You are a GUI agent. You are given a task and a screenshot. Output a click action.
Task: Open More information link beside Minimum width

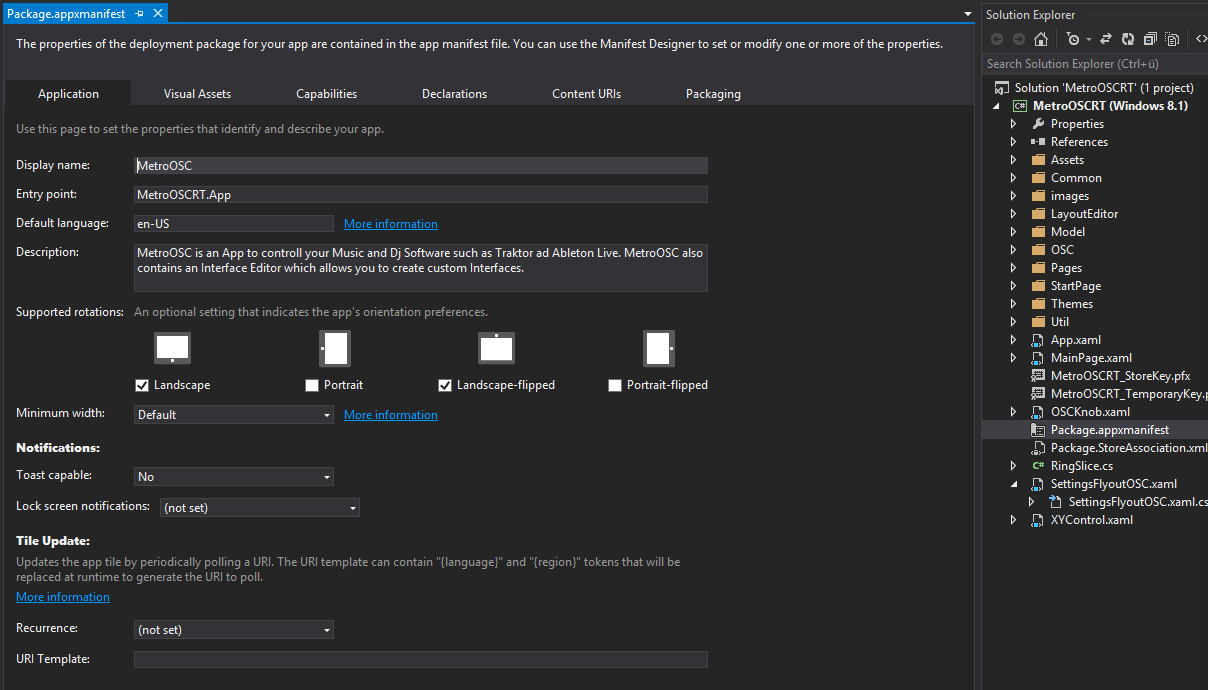point(391,415)
